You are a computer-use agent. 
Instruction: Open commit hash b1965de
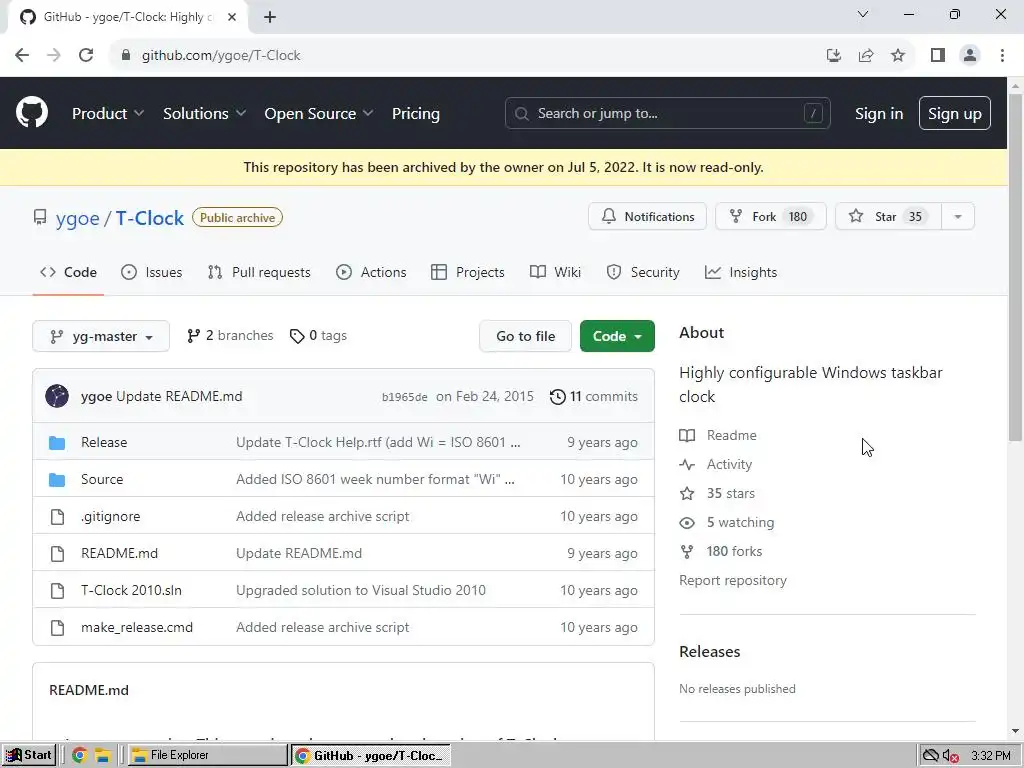404,397
